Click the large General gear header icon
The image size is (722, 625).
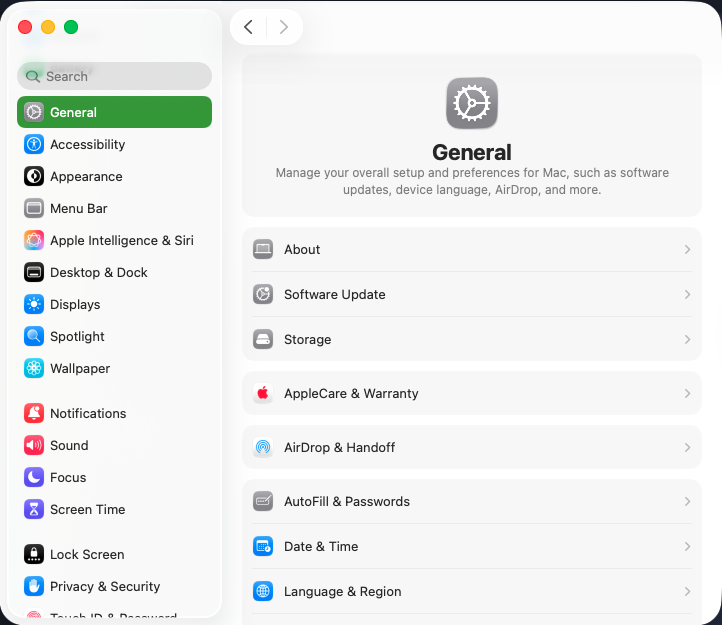[472, 103]
